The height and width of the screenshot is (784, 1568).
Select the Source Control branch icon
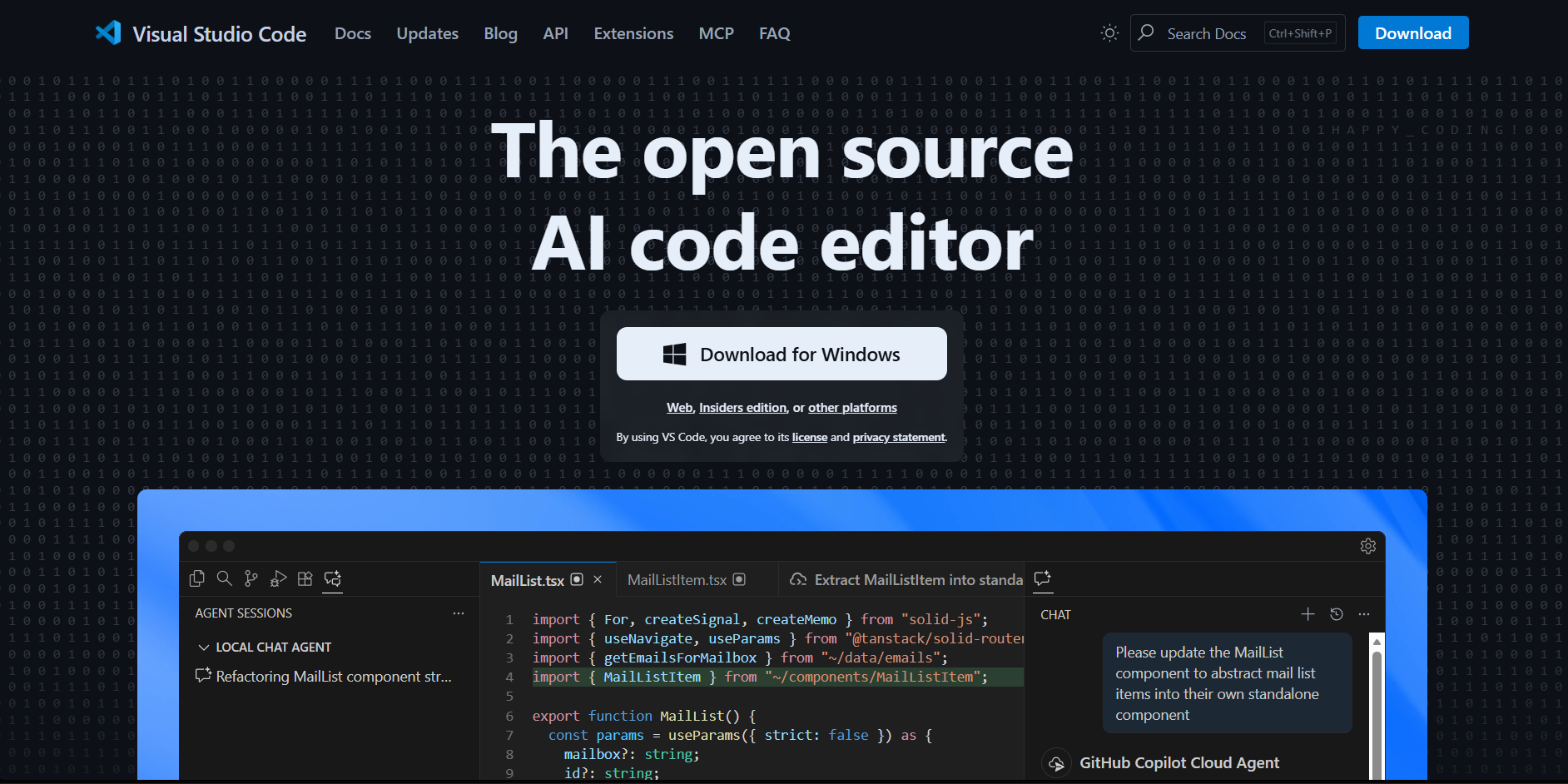click(251, 578)
